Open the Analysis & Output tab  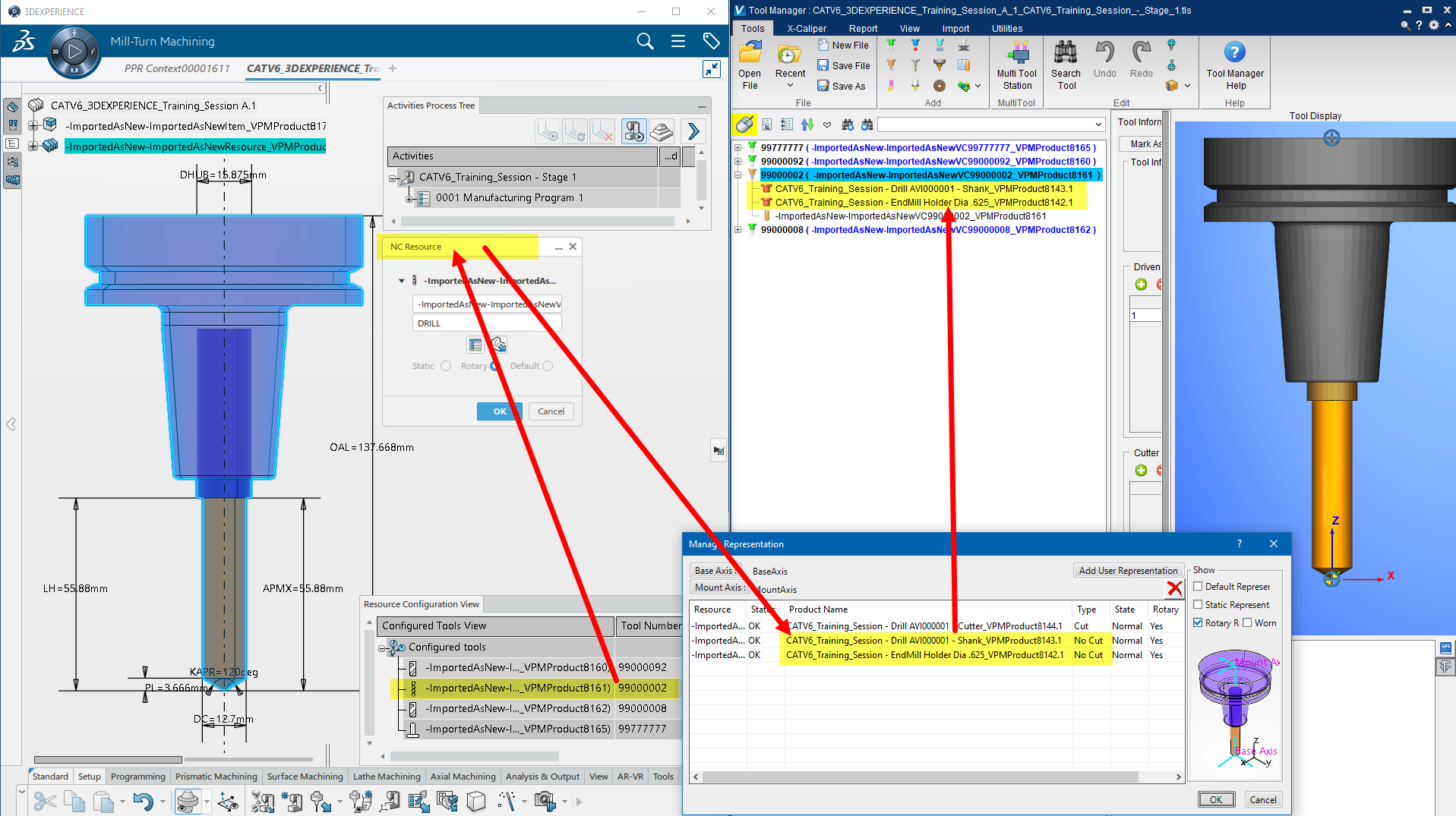click(x=542, y=777)
